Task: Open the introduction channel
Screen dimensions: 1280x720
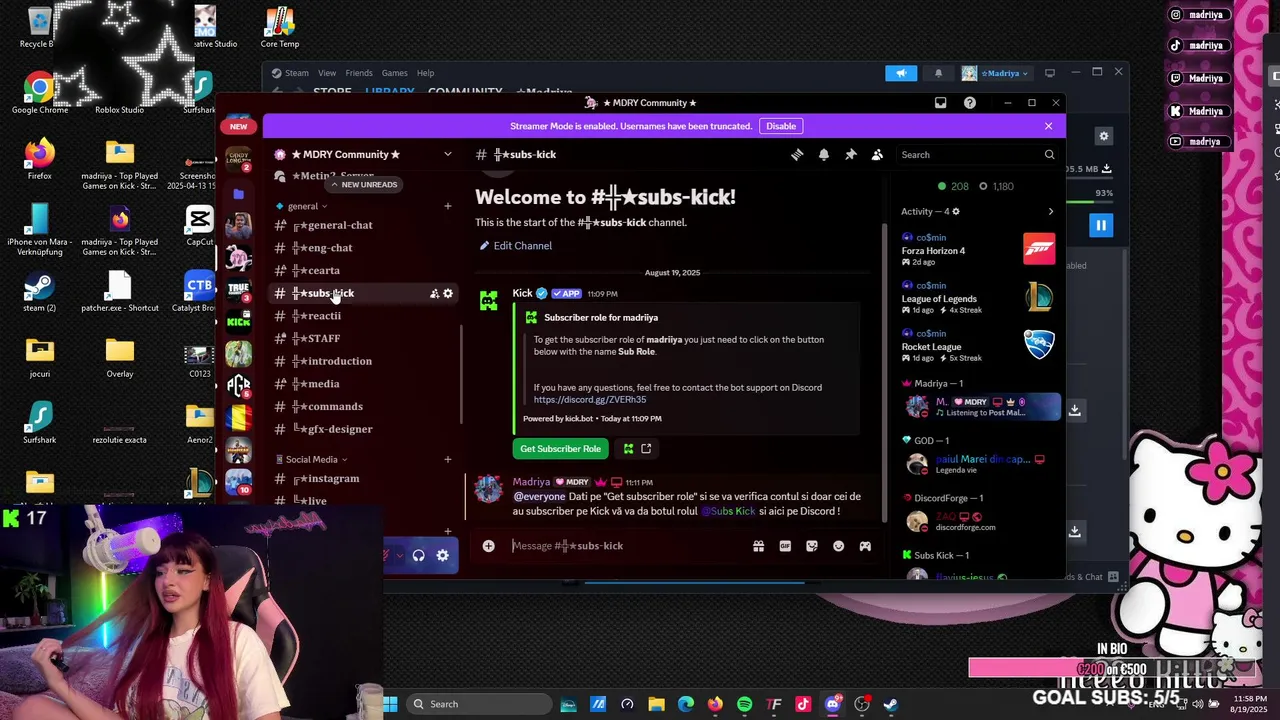Action: pyautogui.click(x=364, y=361)
